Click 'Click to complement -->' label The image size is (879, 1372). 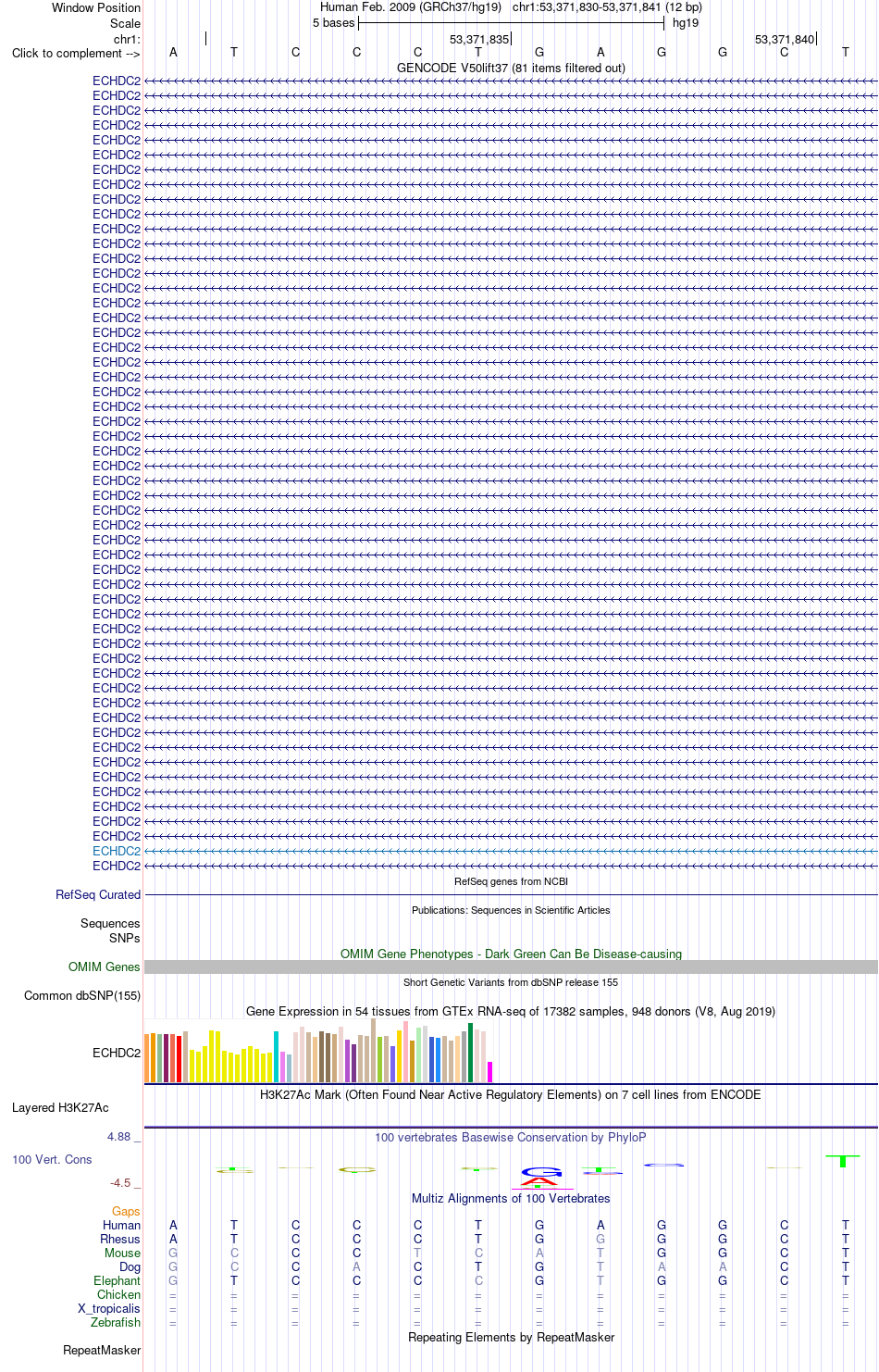(x=76, y=53)
